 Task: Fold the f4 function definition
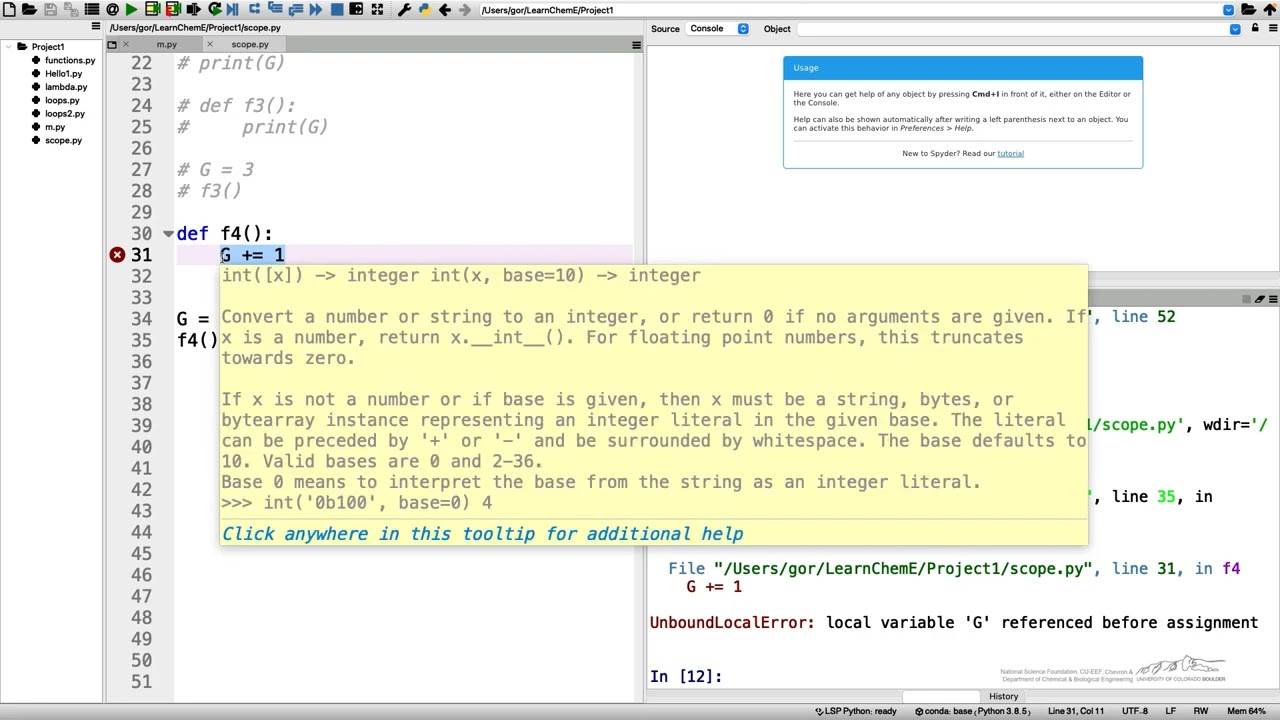[x=168, y=234]
